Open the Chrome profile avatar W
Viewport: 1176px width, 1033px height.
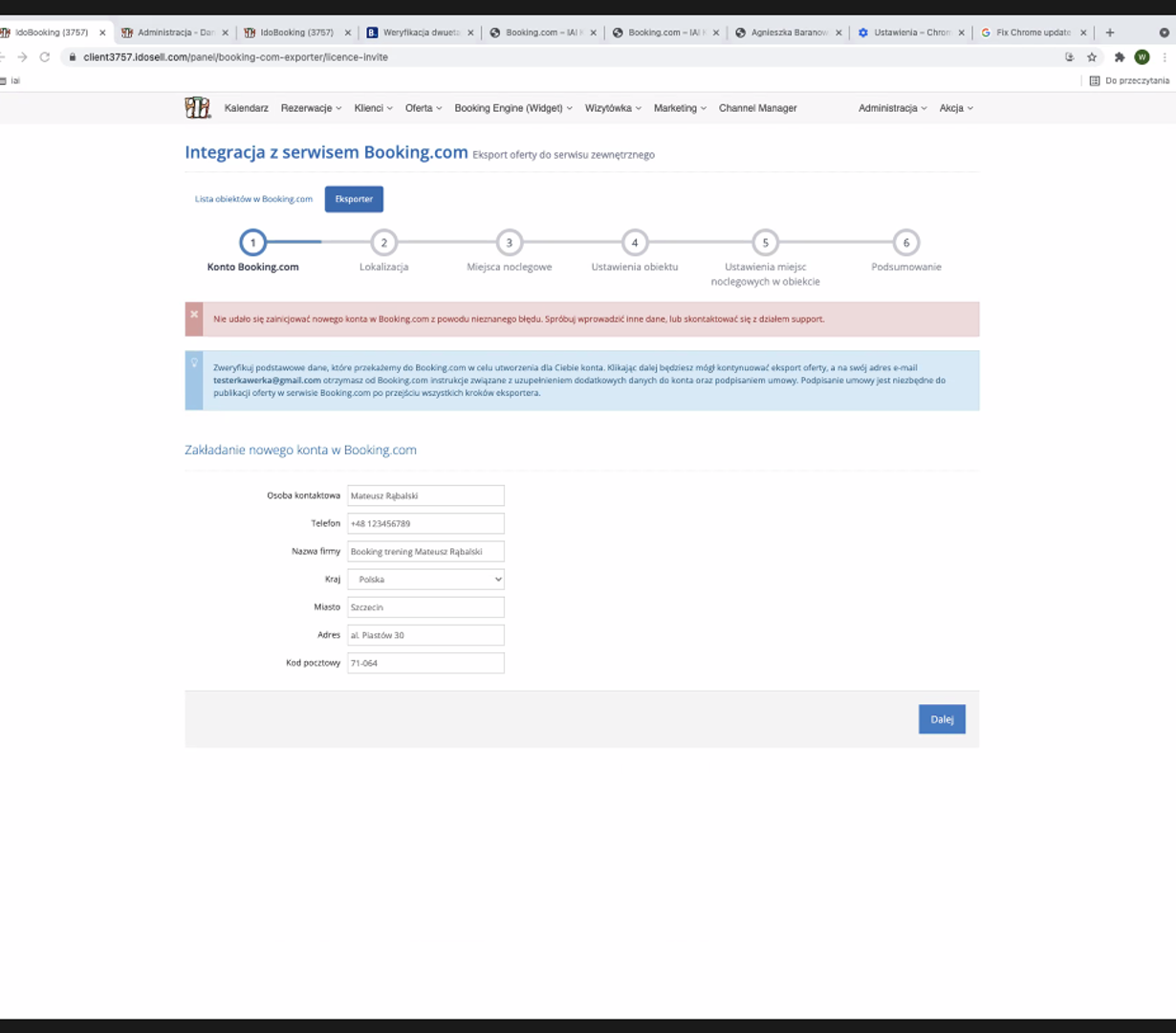point(1142,57)
